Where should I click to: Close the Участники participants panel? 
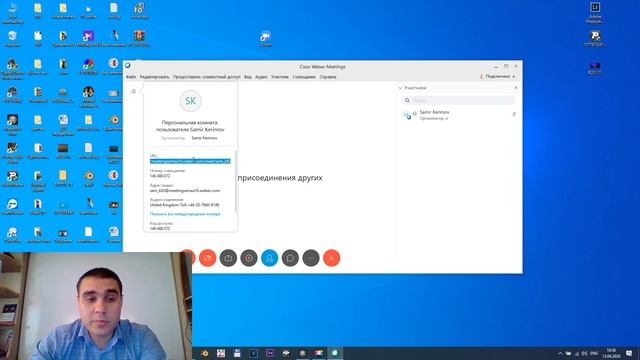coord(516,88)
